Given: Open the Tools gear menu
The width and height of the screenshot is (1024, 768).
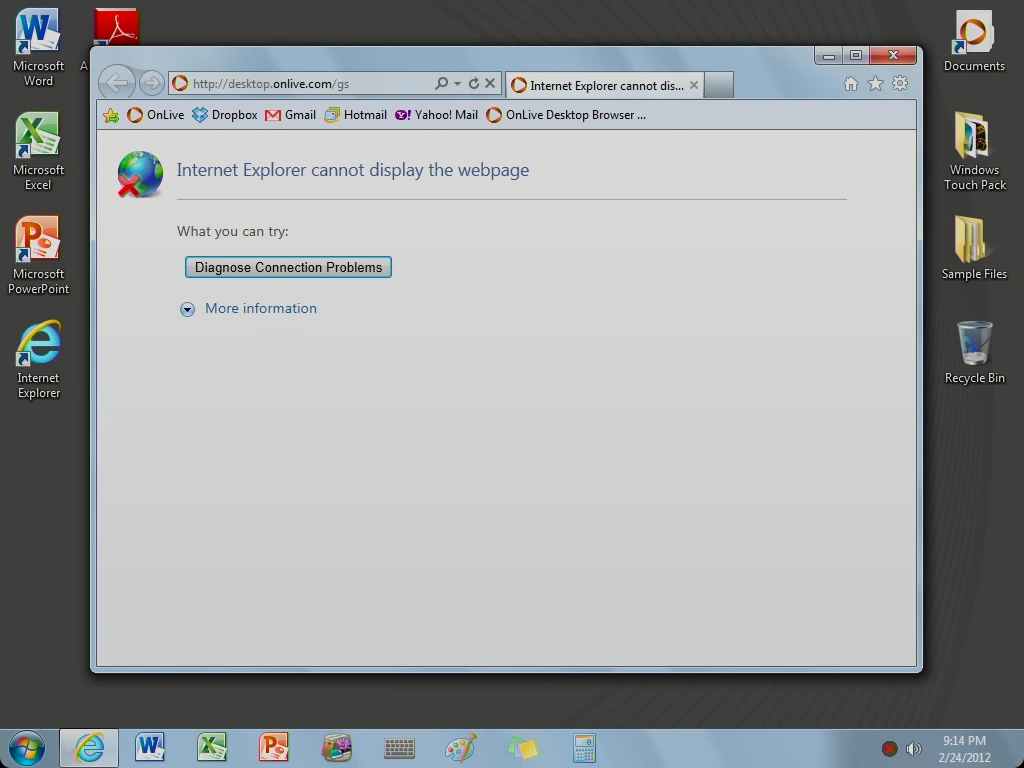Looking at the screenshot, I should [x=900, y=84].
